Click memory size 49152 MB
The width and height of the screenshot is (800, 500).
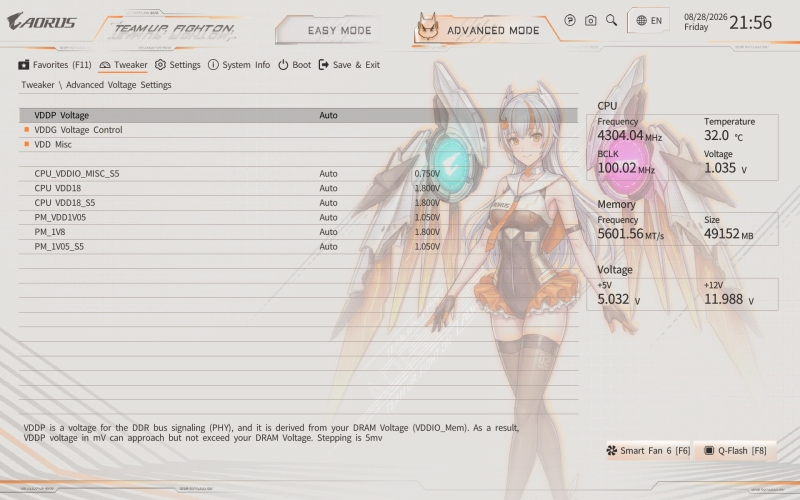coord(729,234)
